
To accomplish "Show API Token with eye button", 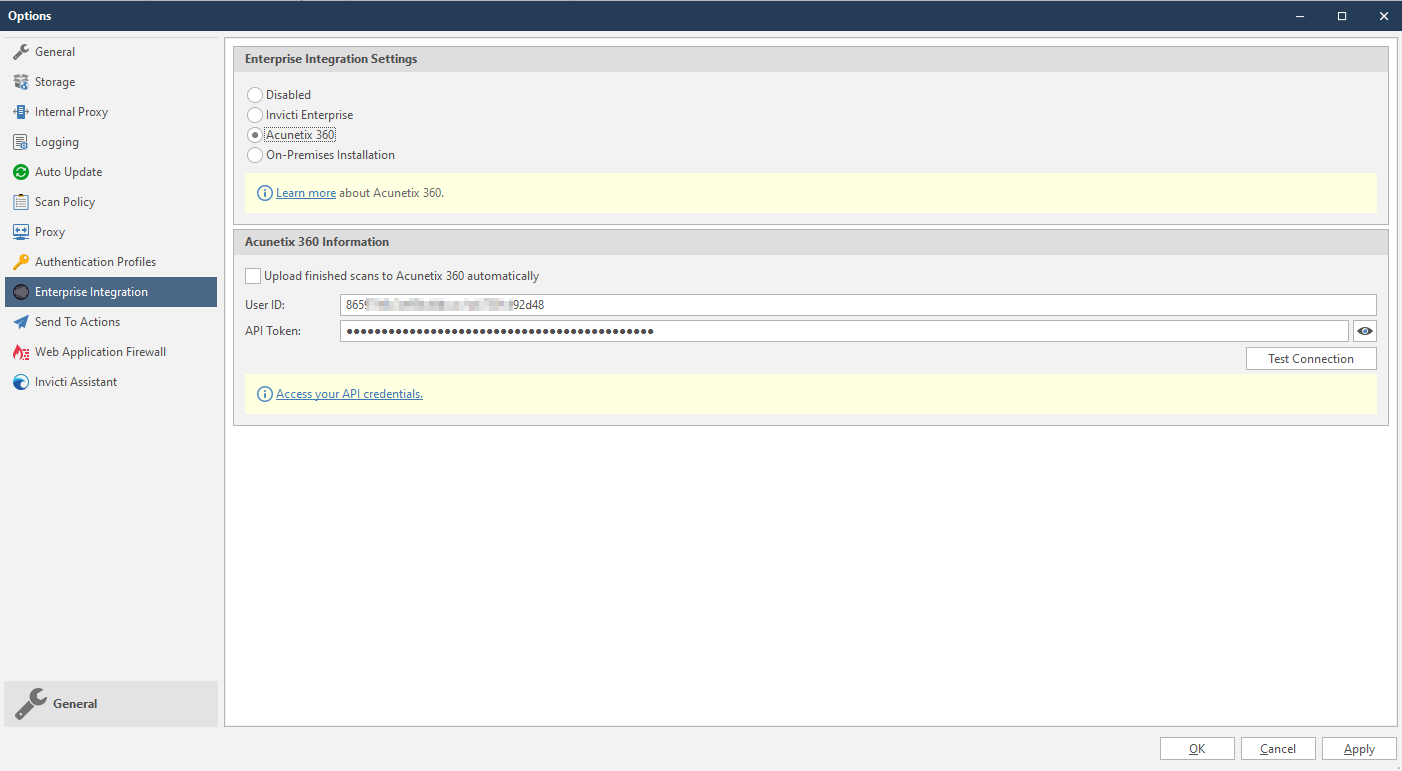I will click(x=1365, y=331).
